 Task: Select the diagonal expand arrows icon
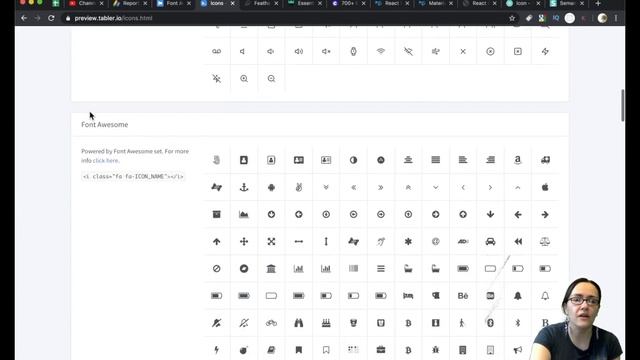pos(271,242)
